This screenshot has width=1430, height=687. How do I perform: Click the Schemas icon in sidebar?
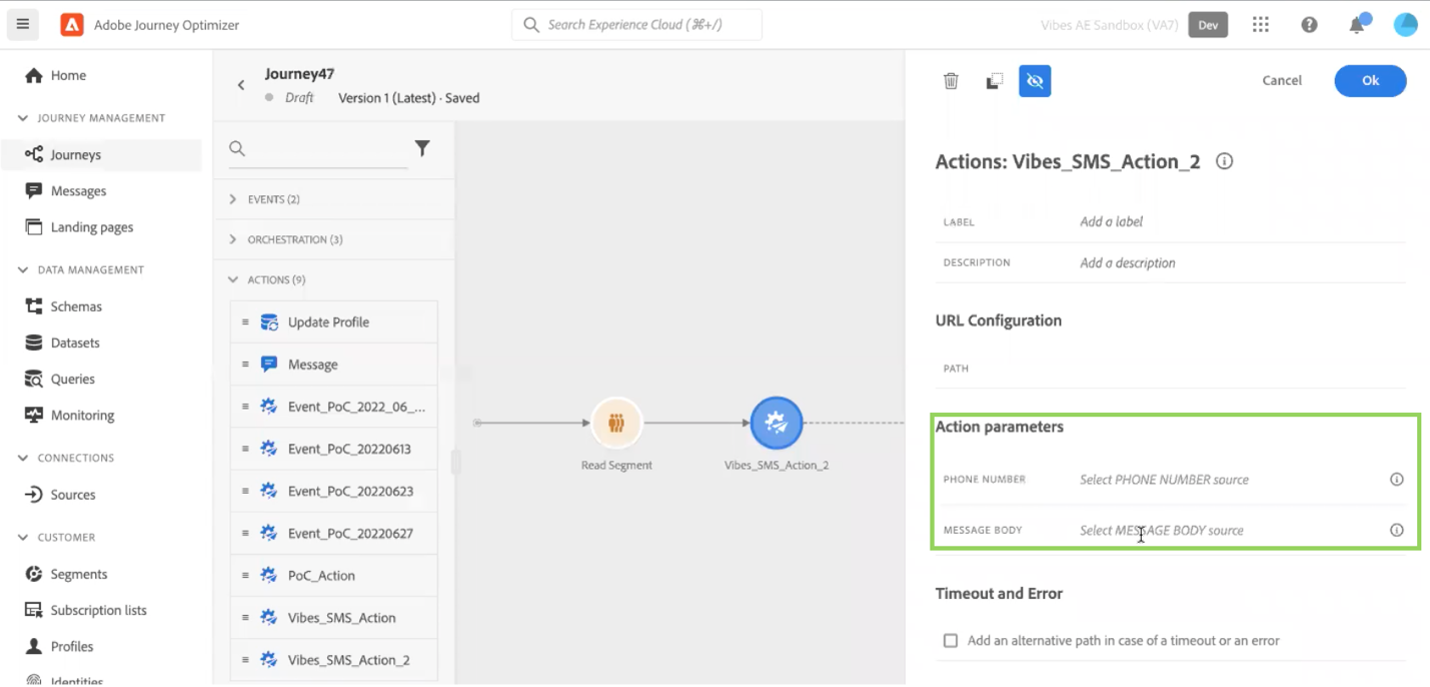click(x=34, y=306)
